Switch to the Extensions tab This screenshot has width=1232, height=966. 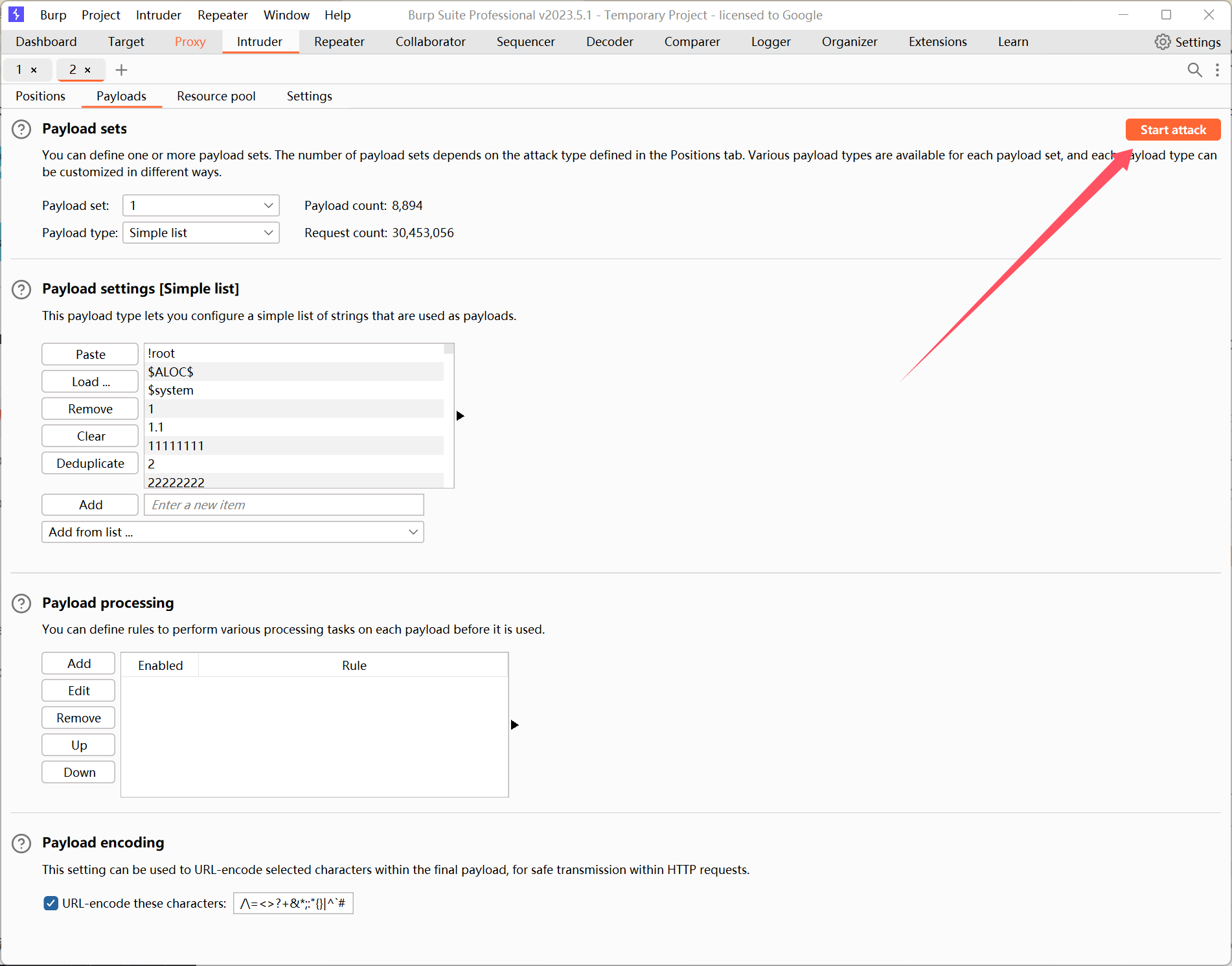click(x=938, y=41)
